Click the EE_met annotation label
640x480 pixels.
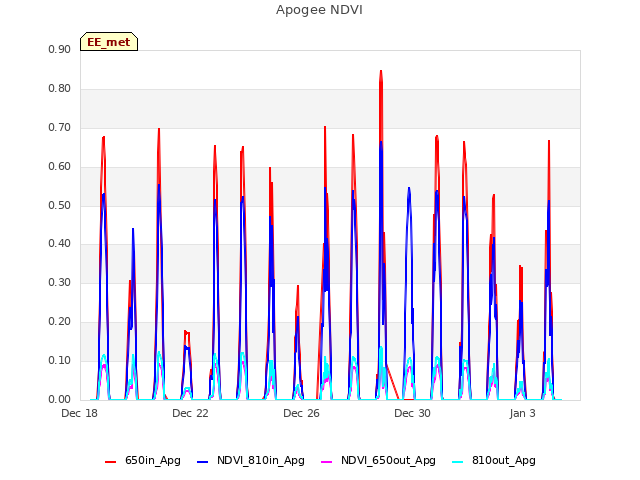coord(109,42)
